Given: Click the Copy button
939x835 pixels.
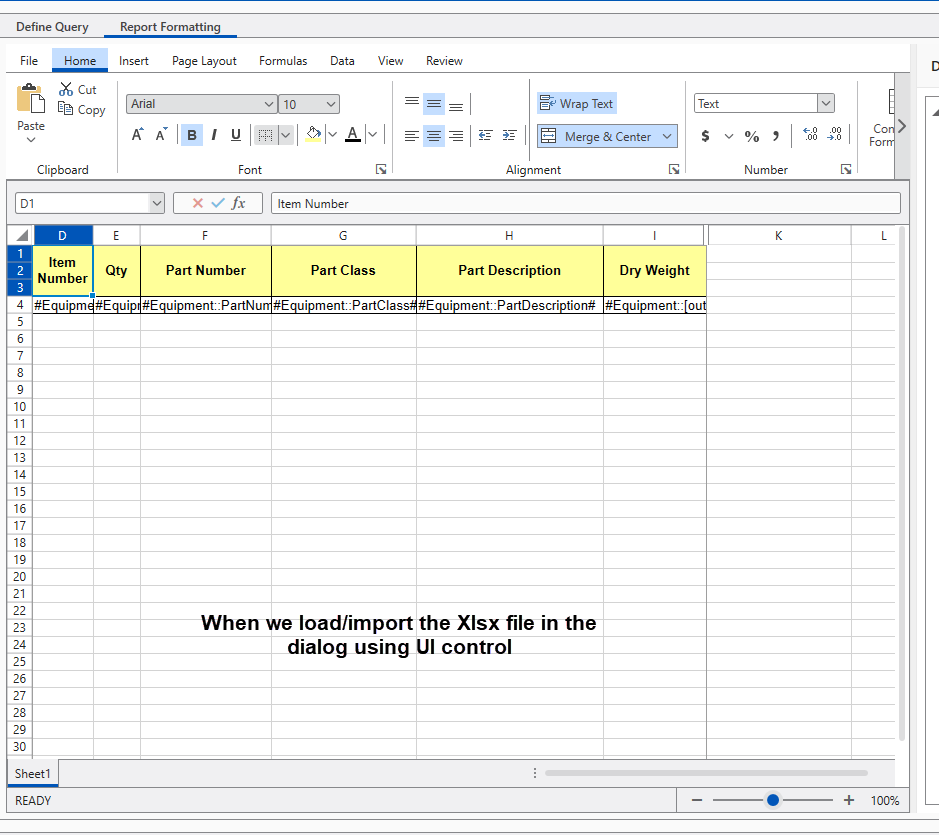Looking at the screenshot, I should click(82, 110).
